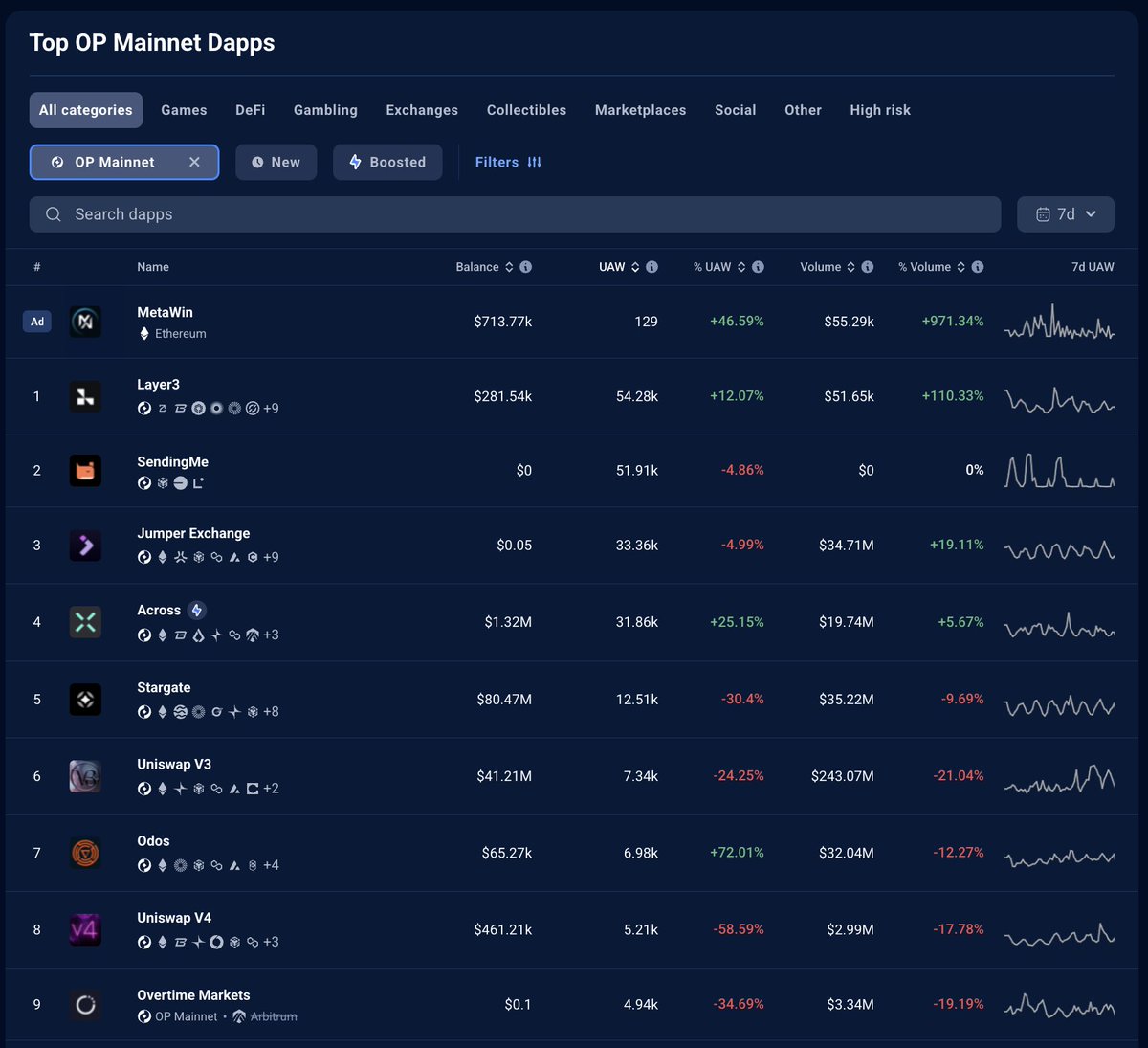The height and width of the screenshot is (1048, 1148).
Task: Click the % UAW column info icon
Action: (x=758, y=267)
